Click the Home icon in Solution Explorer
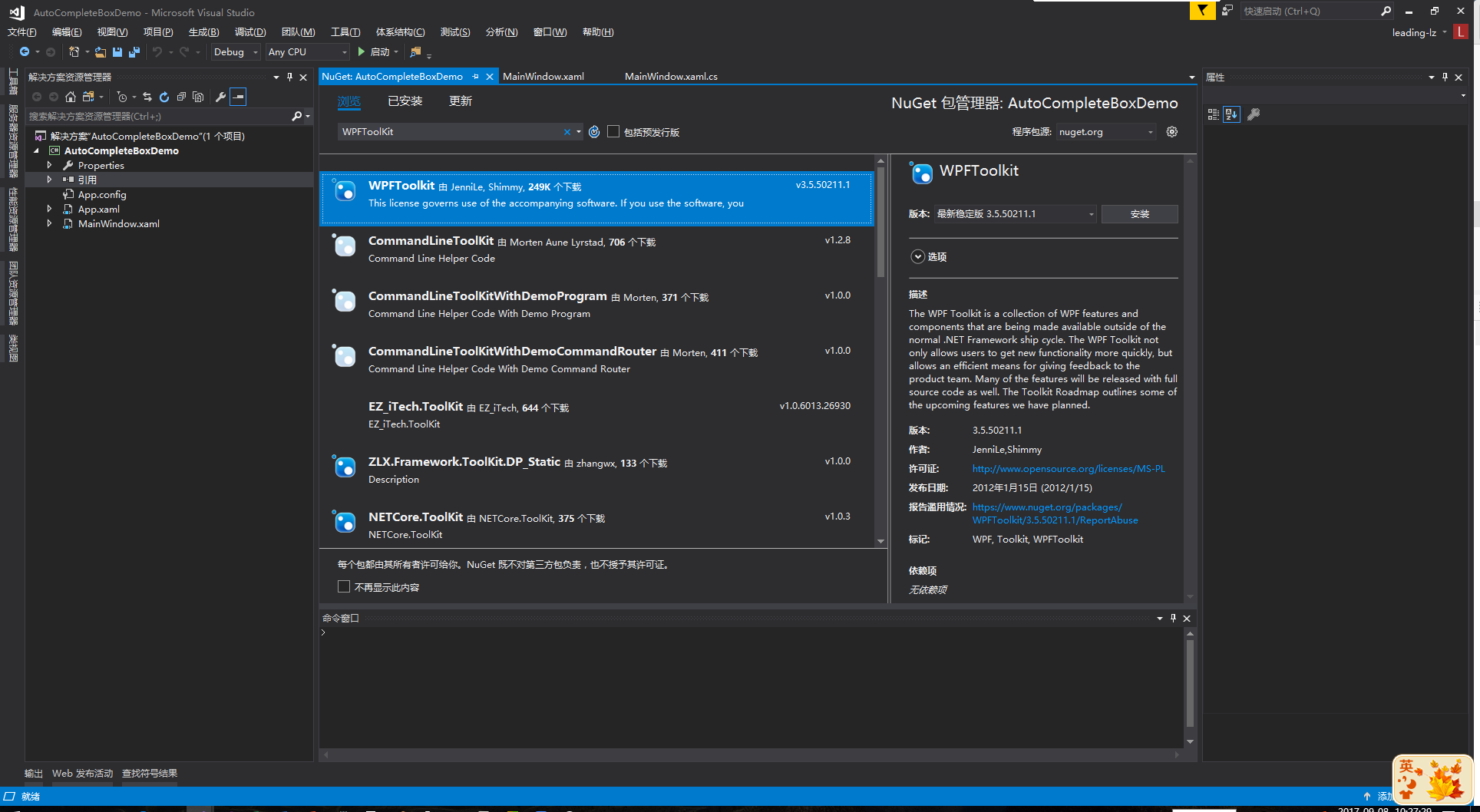The height and width of the screenshot is (812, 1480). coord(71,97)
